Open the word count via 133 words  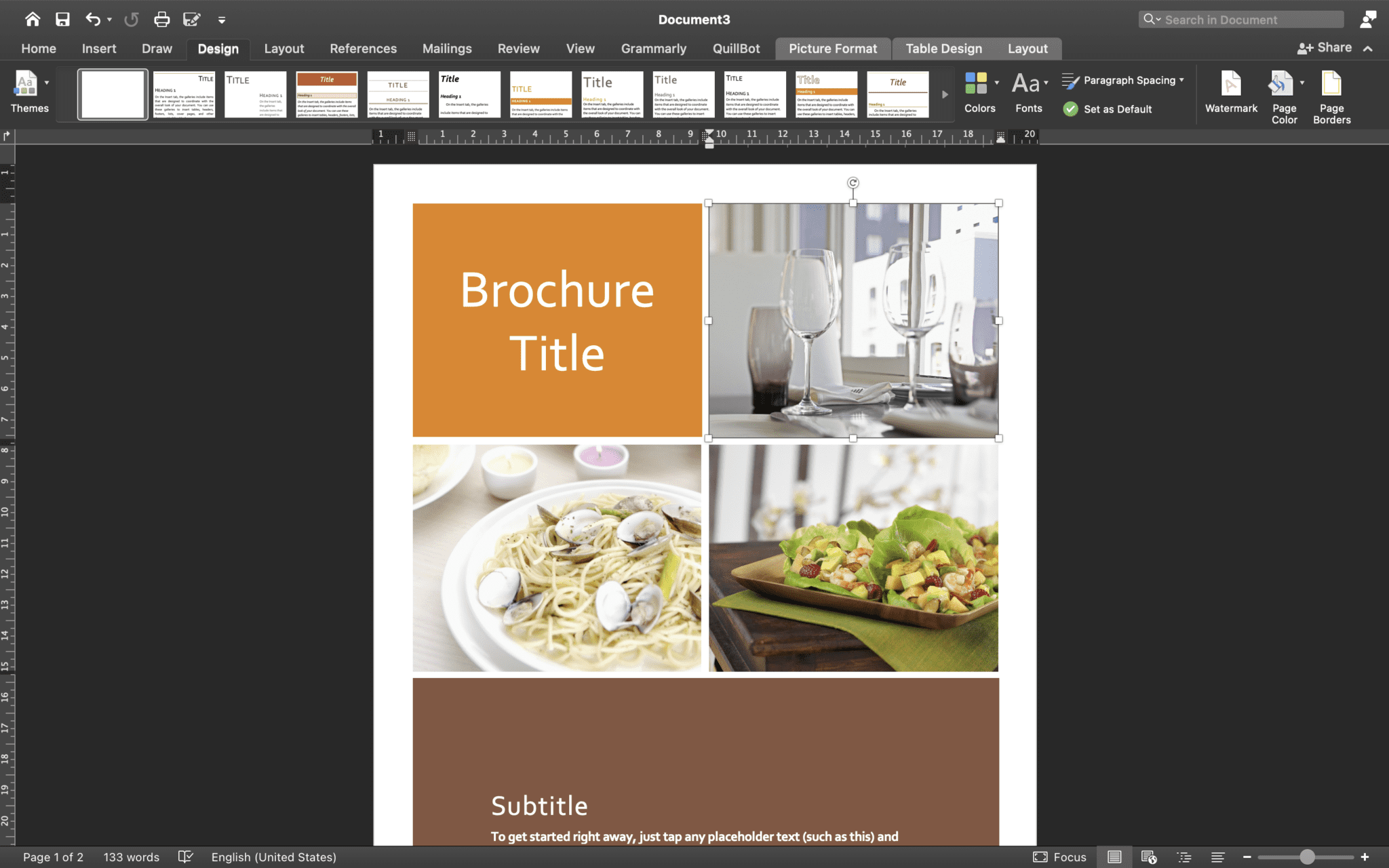pyautogui.click(x=131, y=856)
